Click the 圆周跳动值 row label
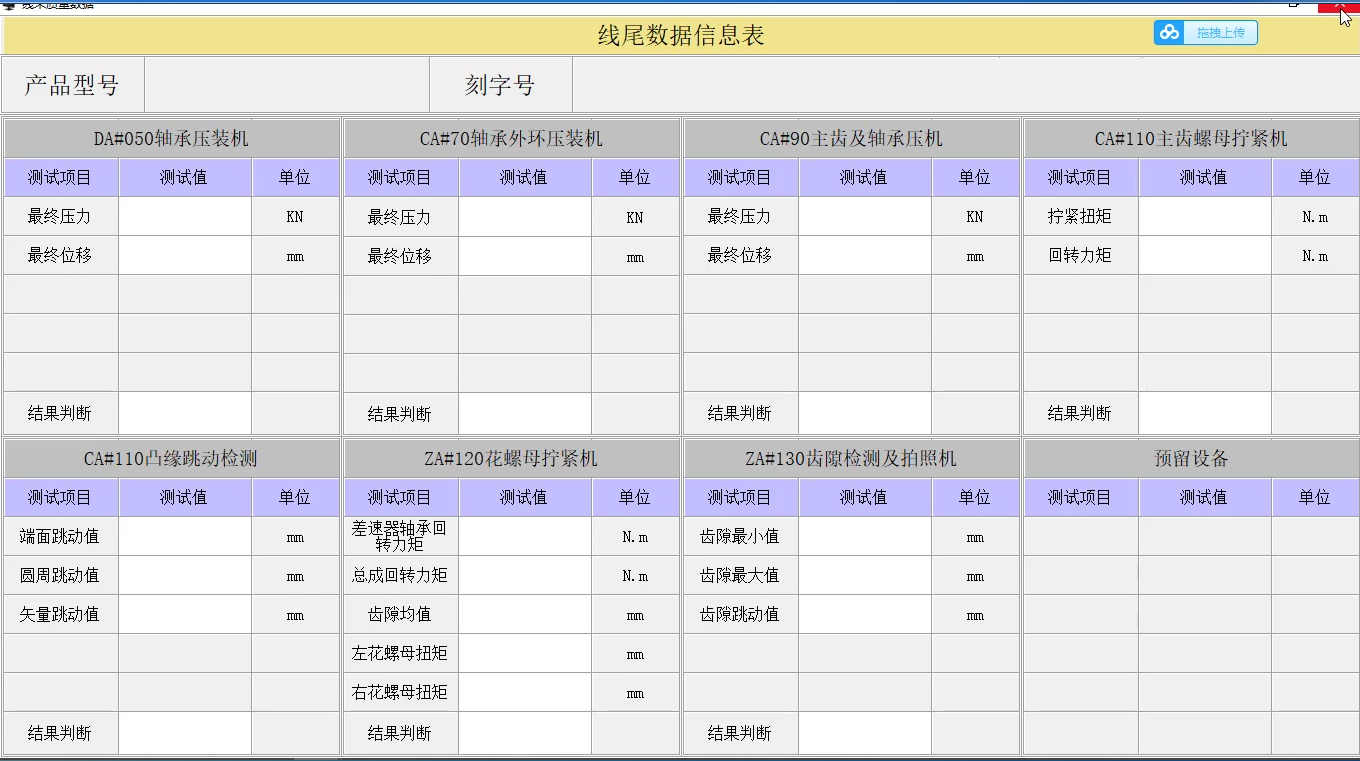Screen dimensions: 1360x761 (60, 575)
